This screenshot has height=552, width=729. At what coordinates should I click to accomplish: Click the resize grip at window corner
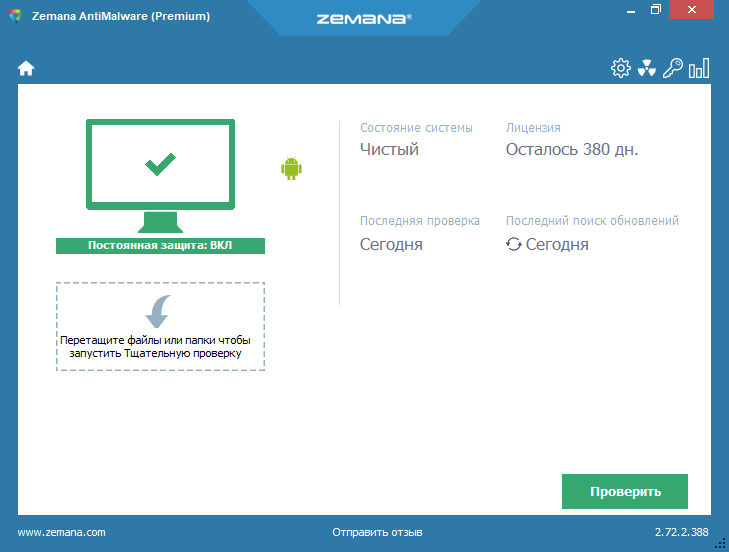pos(721,545)
